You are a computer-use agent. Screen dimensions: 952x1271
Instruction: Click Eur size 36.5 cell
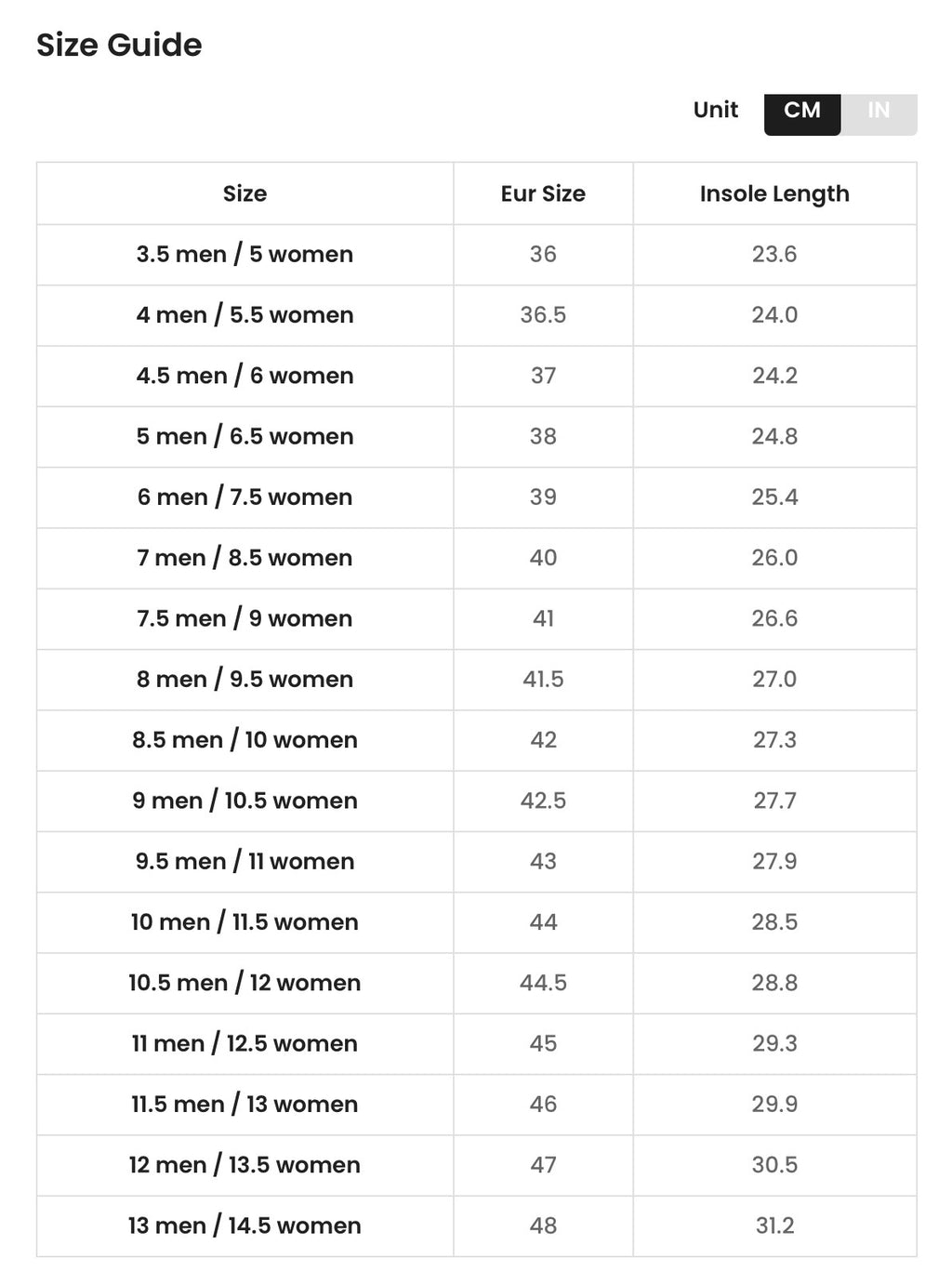tap(543, 315)
